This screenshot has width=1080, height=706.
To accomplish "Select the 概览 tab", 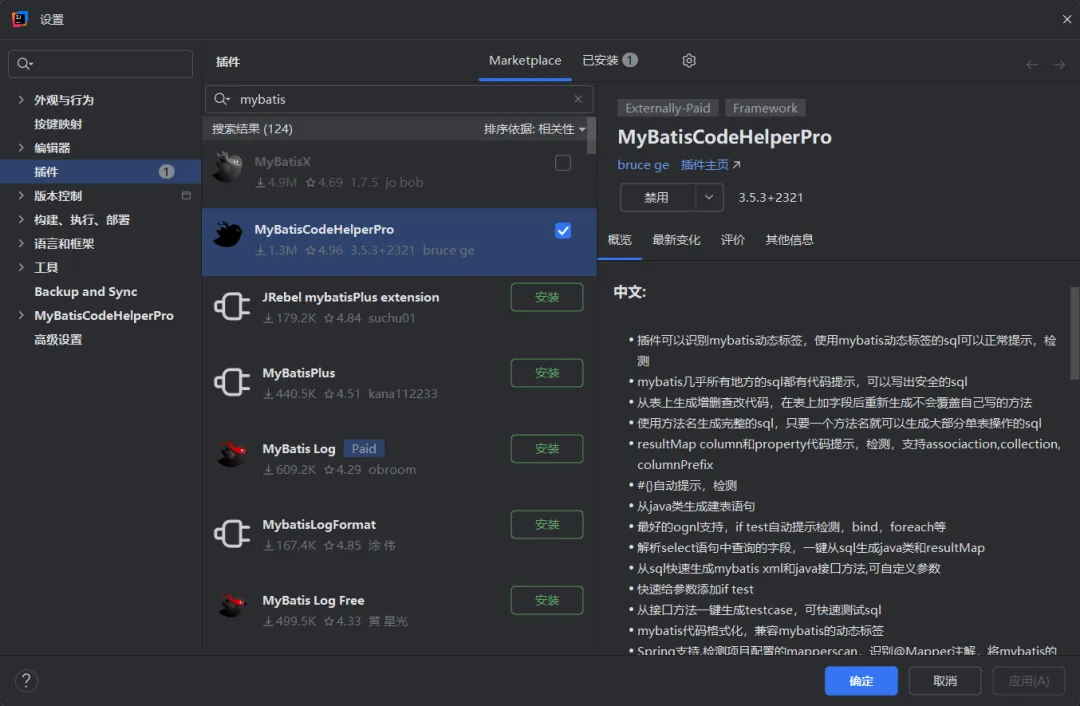I will (619, 240).
